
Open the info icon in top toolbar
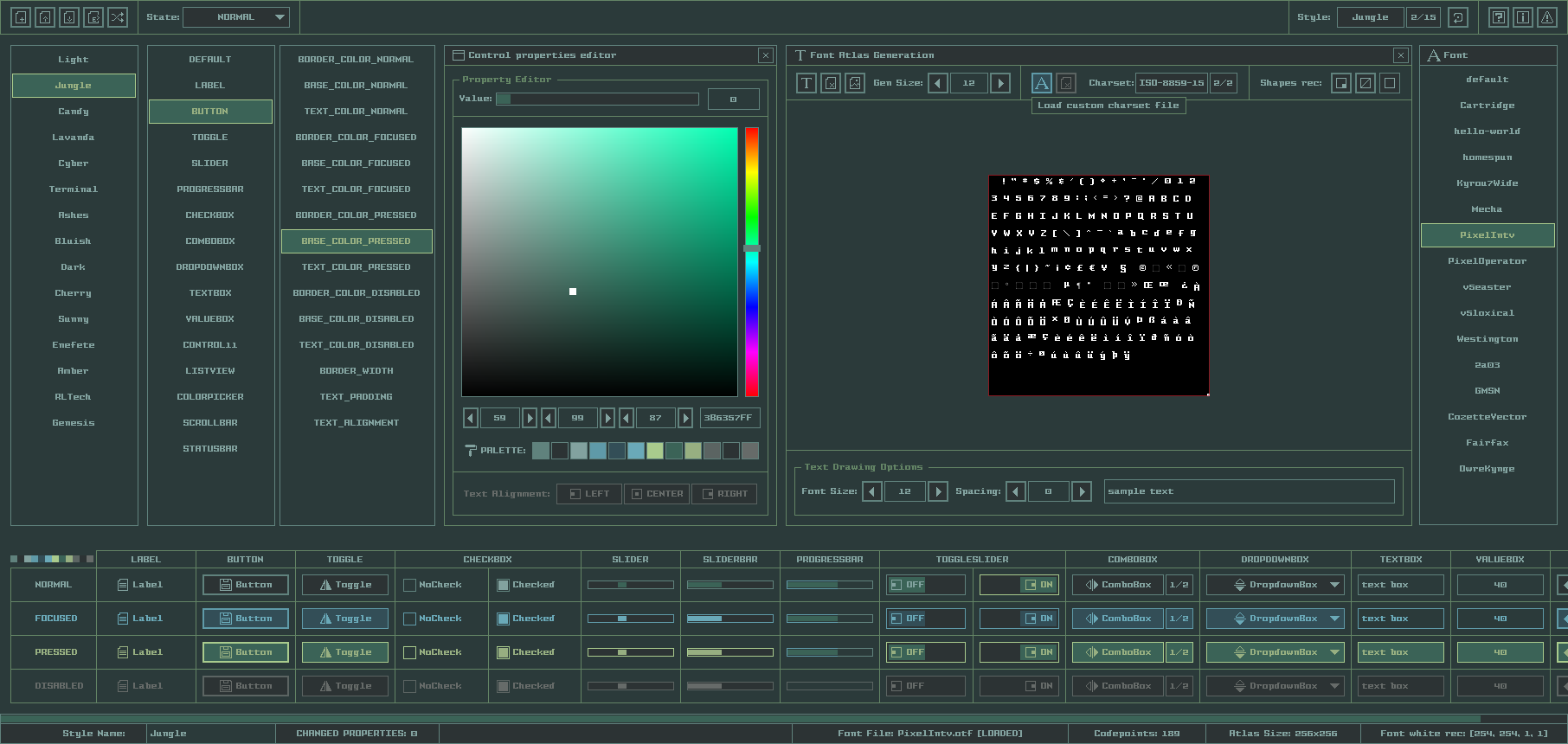click(1523, 17)
